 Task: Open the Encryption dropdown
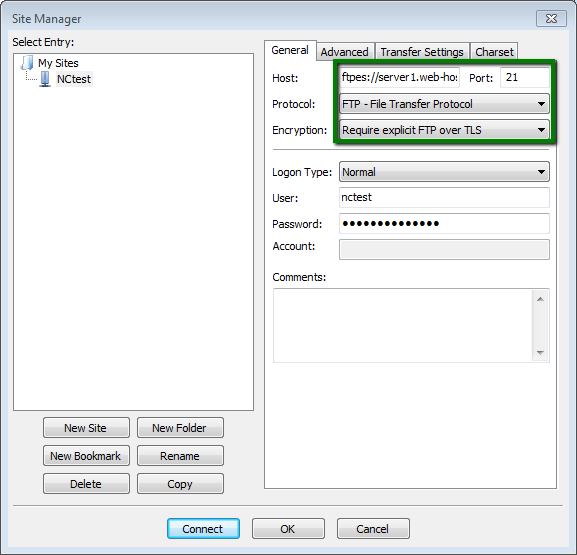(444, 130)
